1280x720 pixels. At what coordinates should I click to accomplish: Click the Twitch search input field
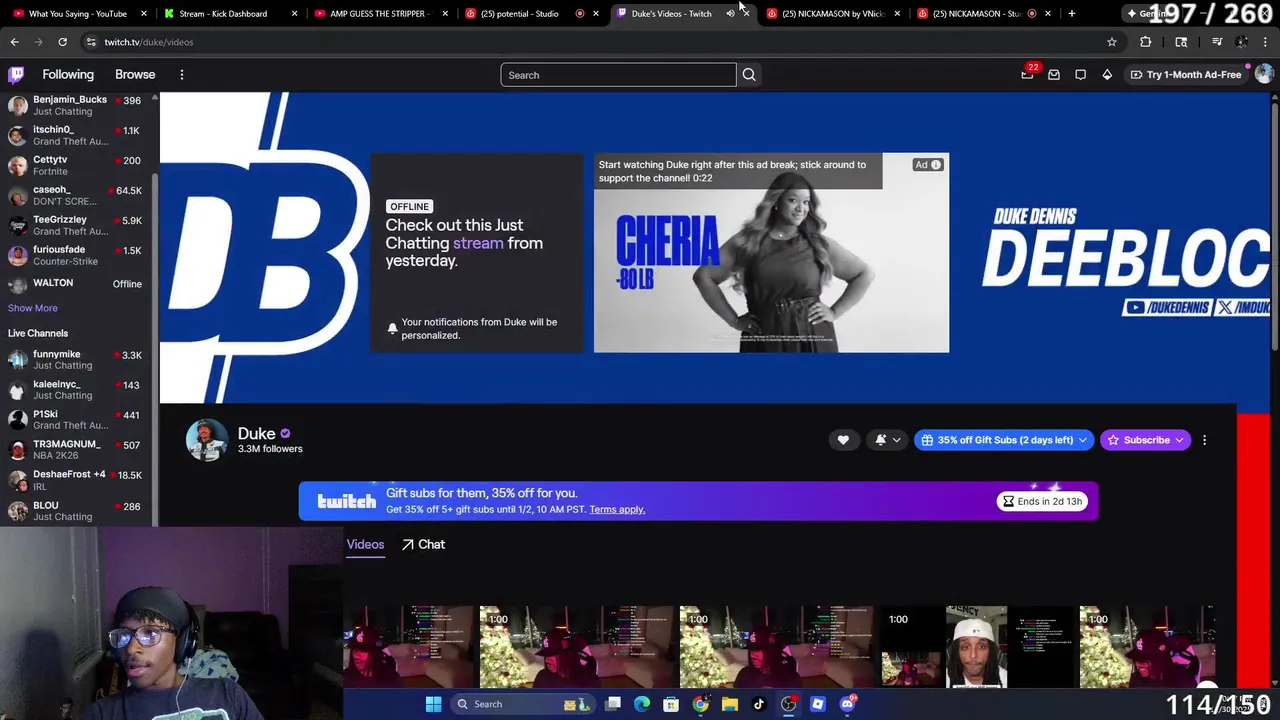(618, 75)
